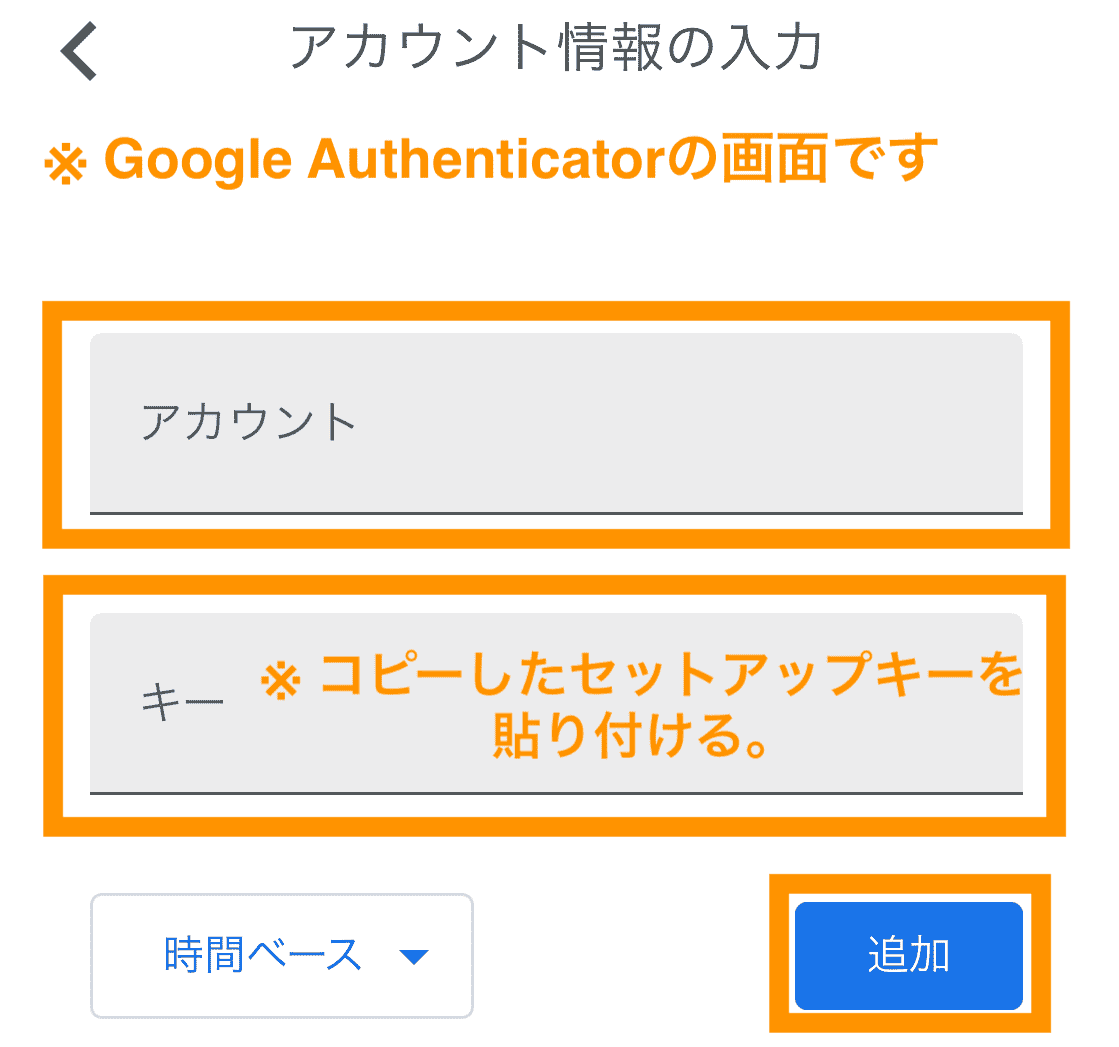Screen dimensions: 1119x1047
Task: Click the word Google in the orange heading
Action: (198, 160)
